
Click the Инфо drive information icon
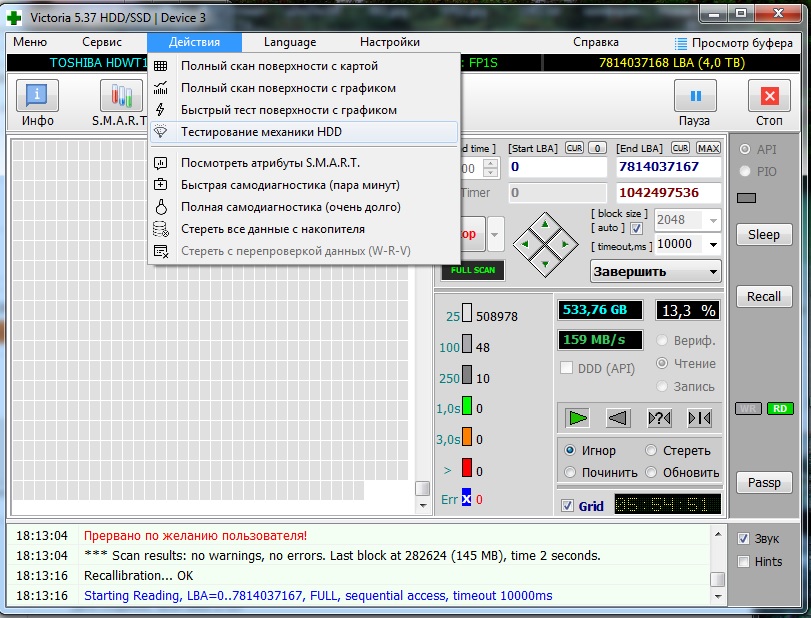pyautogui.click(x=37, y=95)
